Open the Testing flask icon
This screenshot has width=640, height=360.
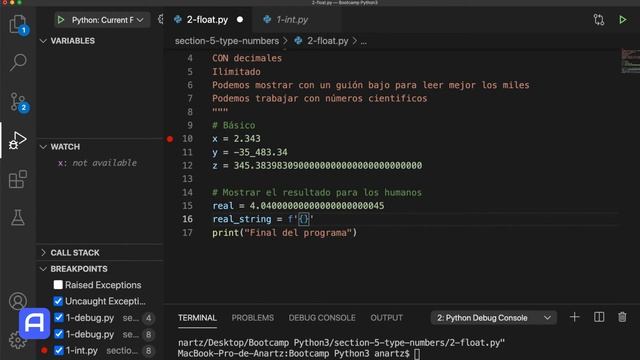tap(18, 217)
